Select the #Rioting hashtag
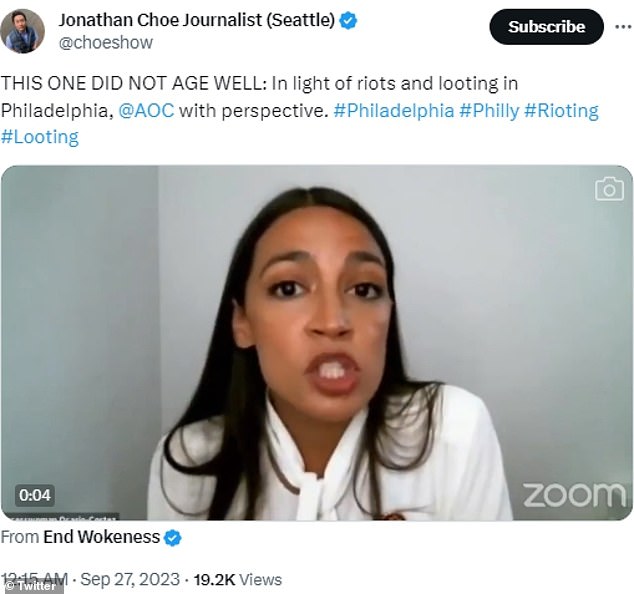Screen dimensions: 634x594 562,110
